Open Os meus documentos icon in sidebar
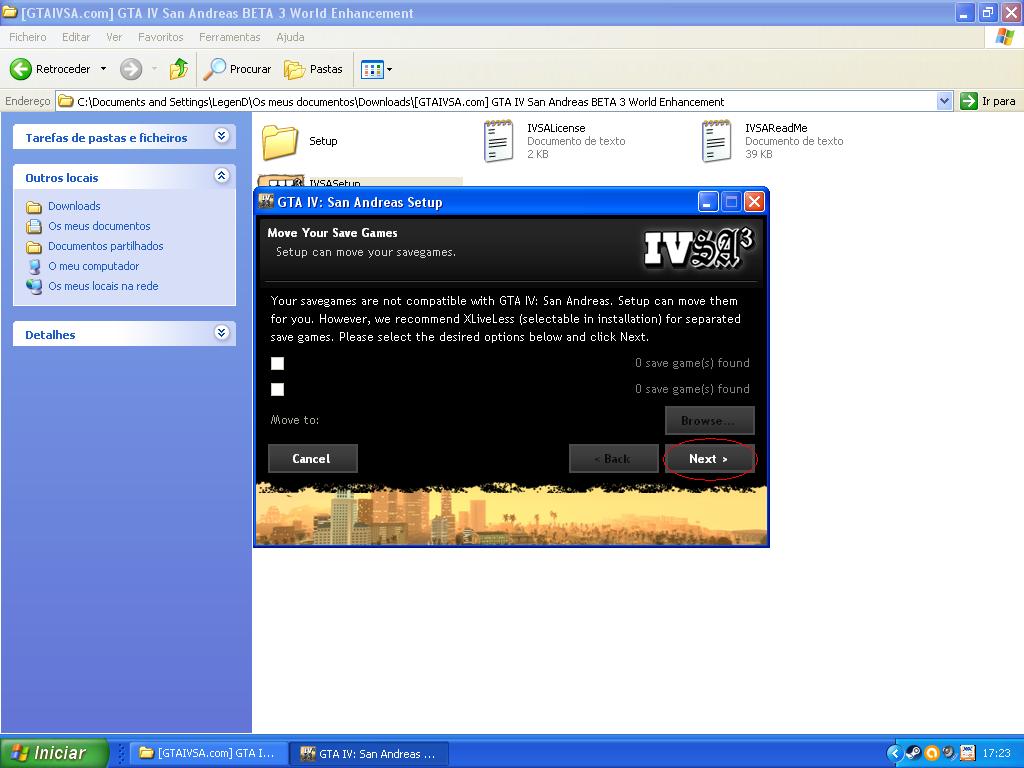The width and height of the screenshot is (1024, 768). (34, 227)
